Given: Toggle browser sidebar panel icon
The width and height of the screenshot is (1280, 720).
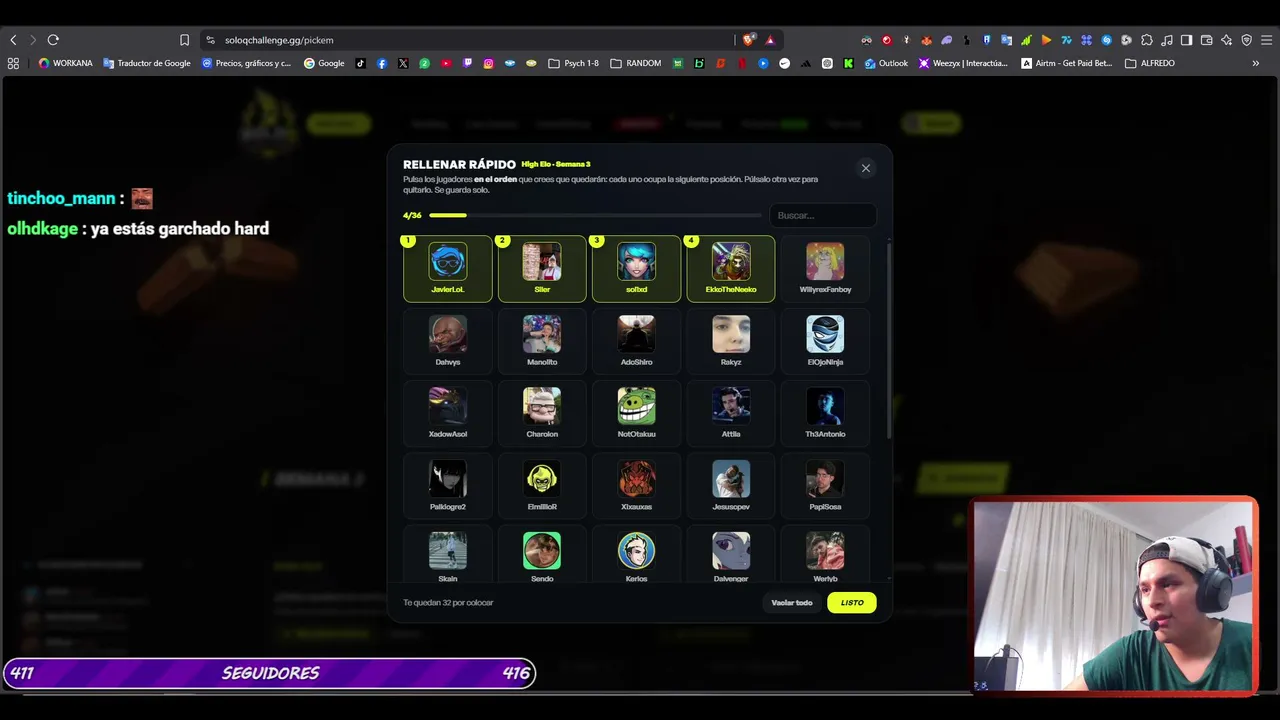Looking at the screenshot, I should click(x=1186, y=40).
